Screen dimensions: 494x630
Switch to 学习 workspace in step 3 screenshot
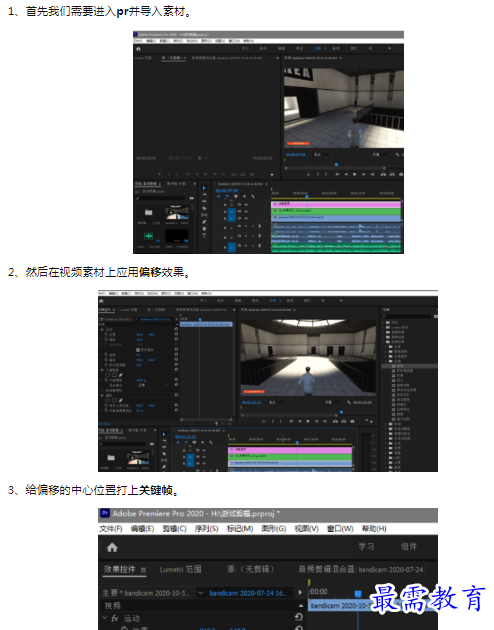tap(366, 546)
